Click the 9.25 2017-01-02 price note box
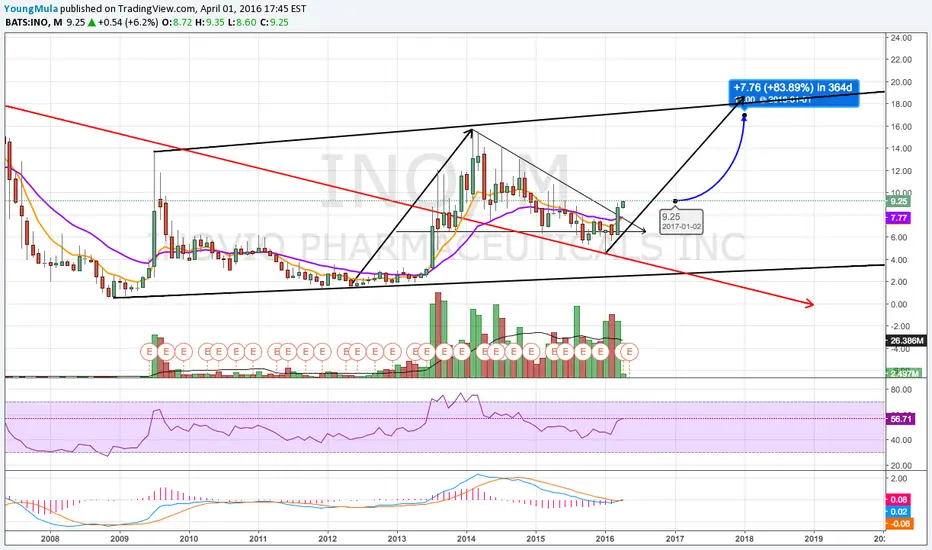 681,222
